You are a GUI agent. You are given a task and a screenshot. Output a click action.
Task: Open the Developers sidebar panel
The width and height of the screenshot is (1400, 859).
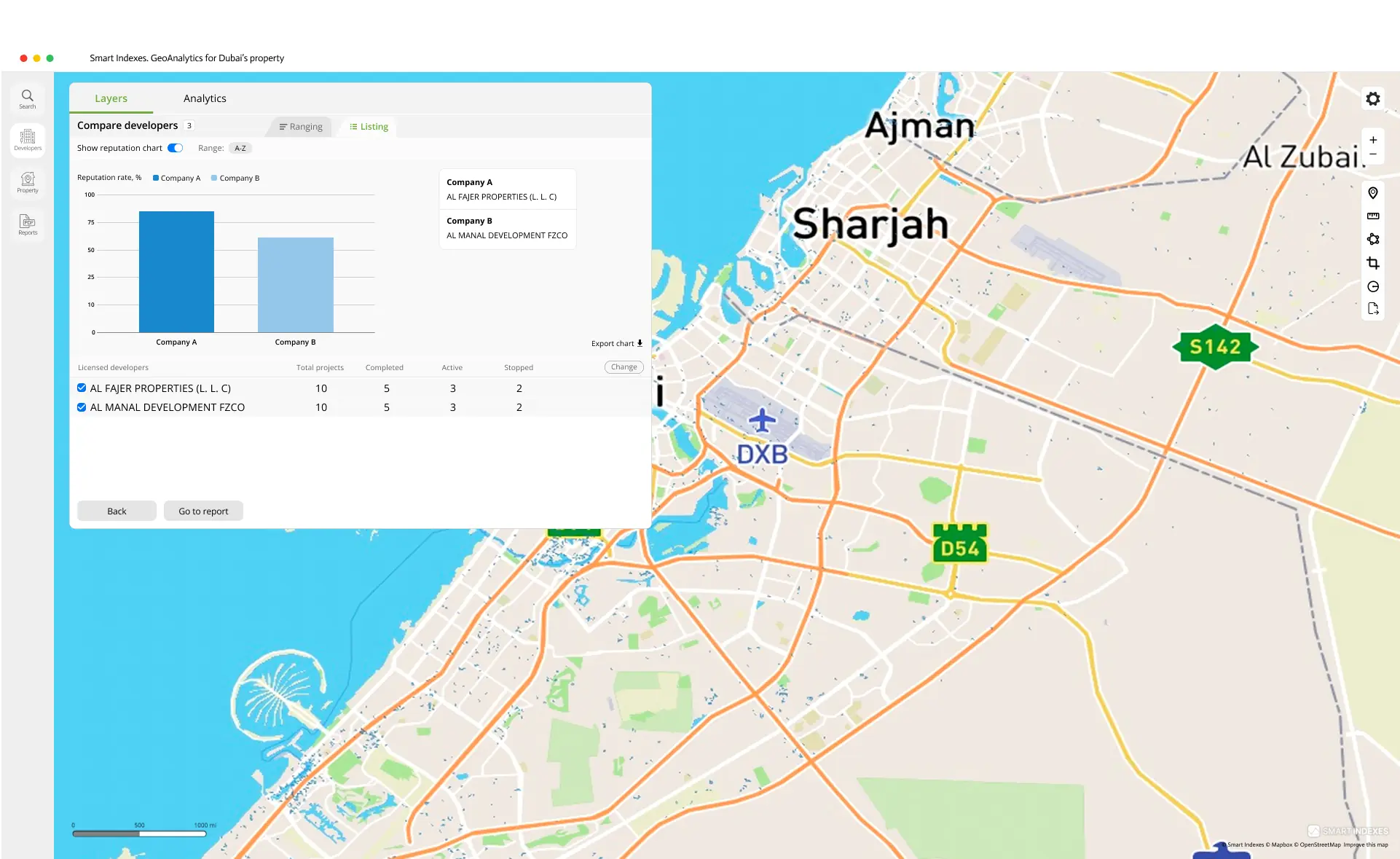[x=28, y=140]
